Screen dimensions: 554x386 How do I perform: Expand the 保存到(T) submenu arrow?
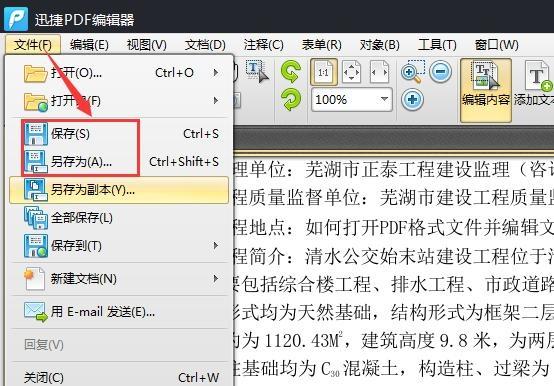click(x=216, y=245)
